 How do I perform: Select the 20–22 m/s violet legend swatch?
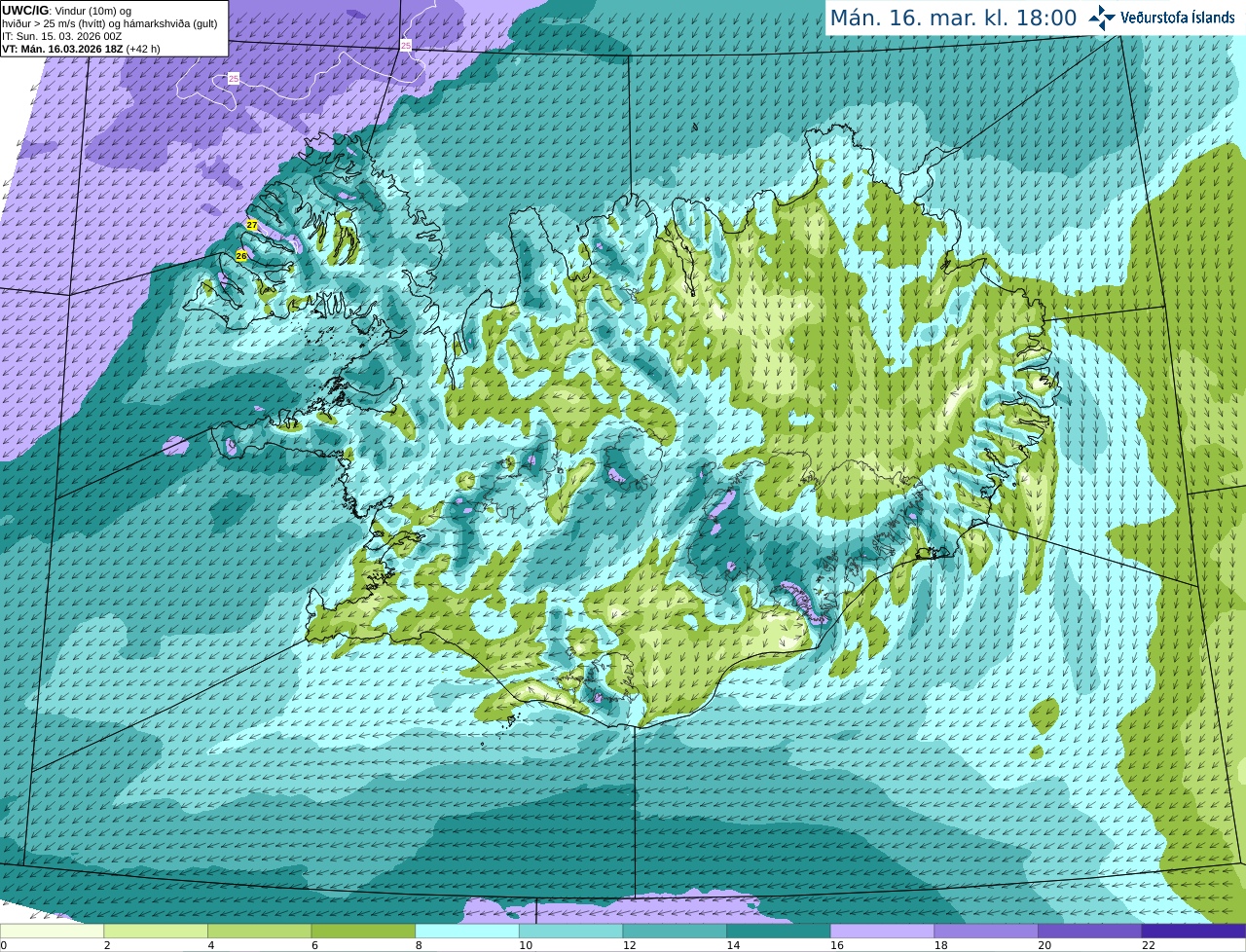click(1090, 931)
